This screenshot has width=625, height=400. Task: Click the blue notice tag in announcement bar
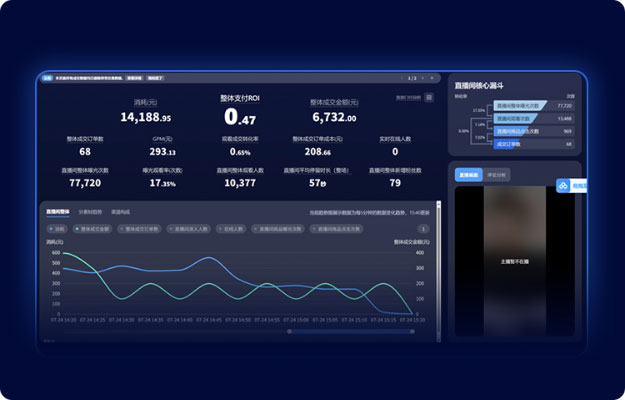48,77
